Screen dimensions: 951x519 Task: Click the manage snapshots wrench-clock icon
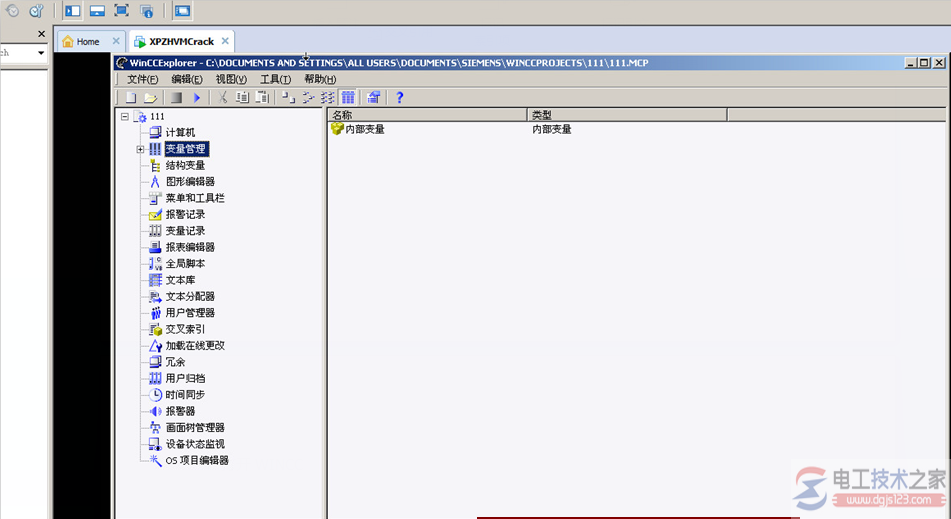[x=36, y=10]
